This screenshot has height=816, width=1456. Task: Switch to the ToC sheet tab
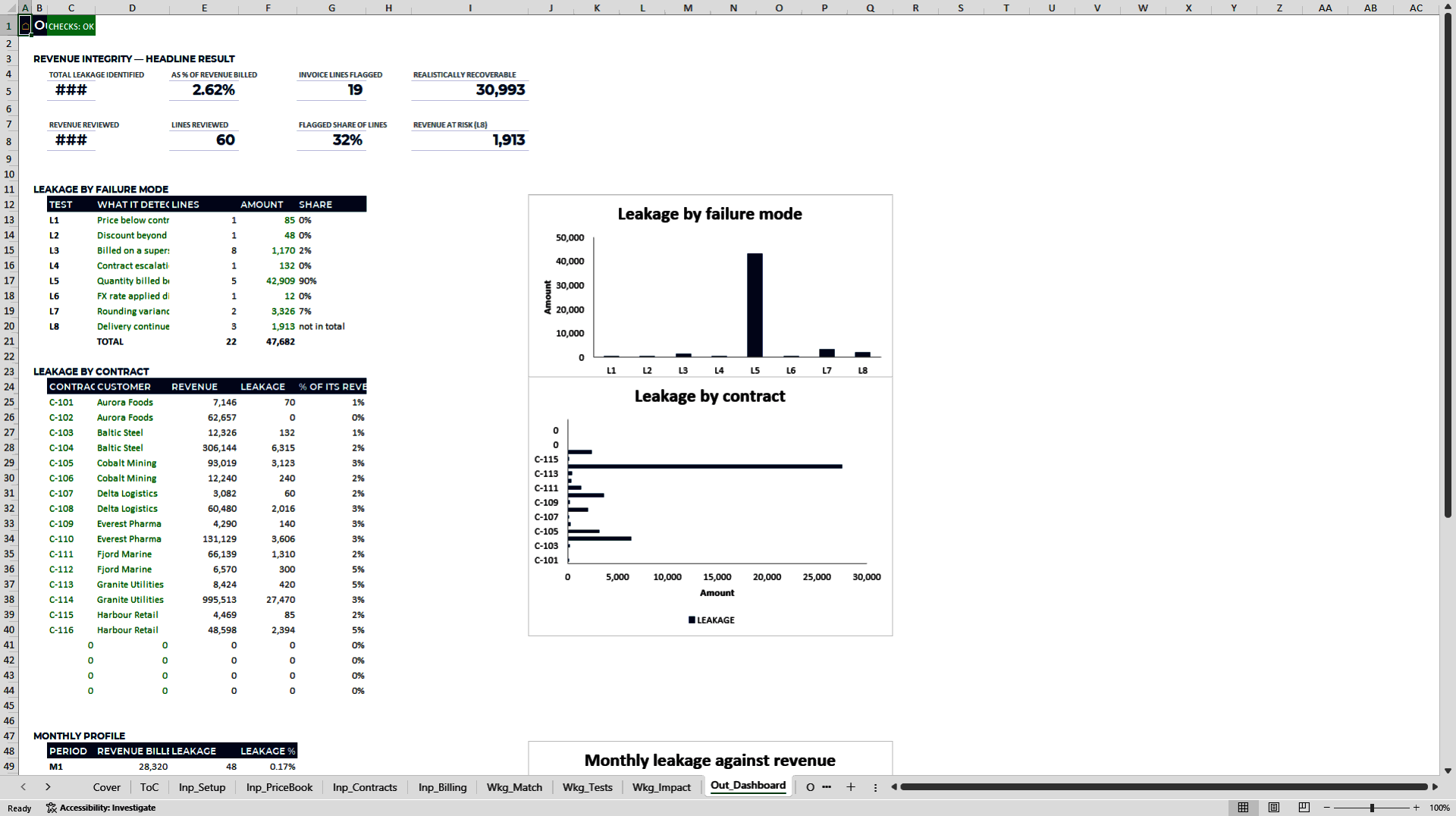click(x=149, y=787)
